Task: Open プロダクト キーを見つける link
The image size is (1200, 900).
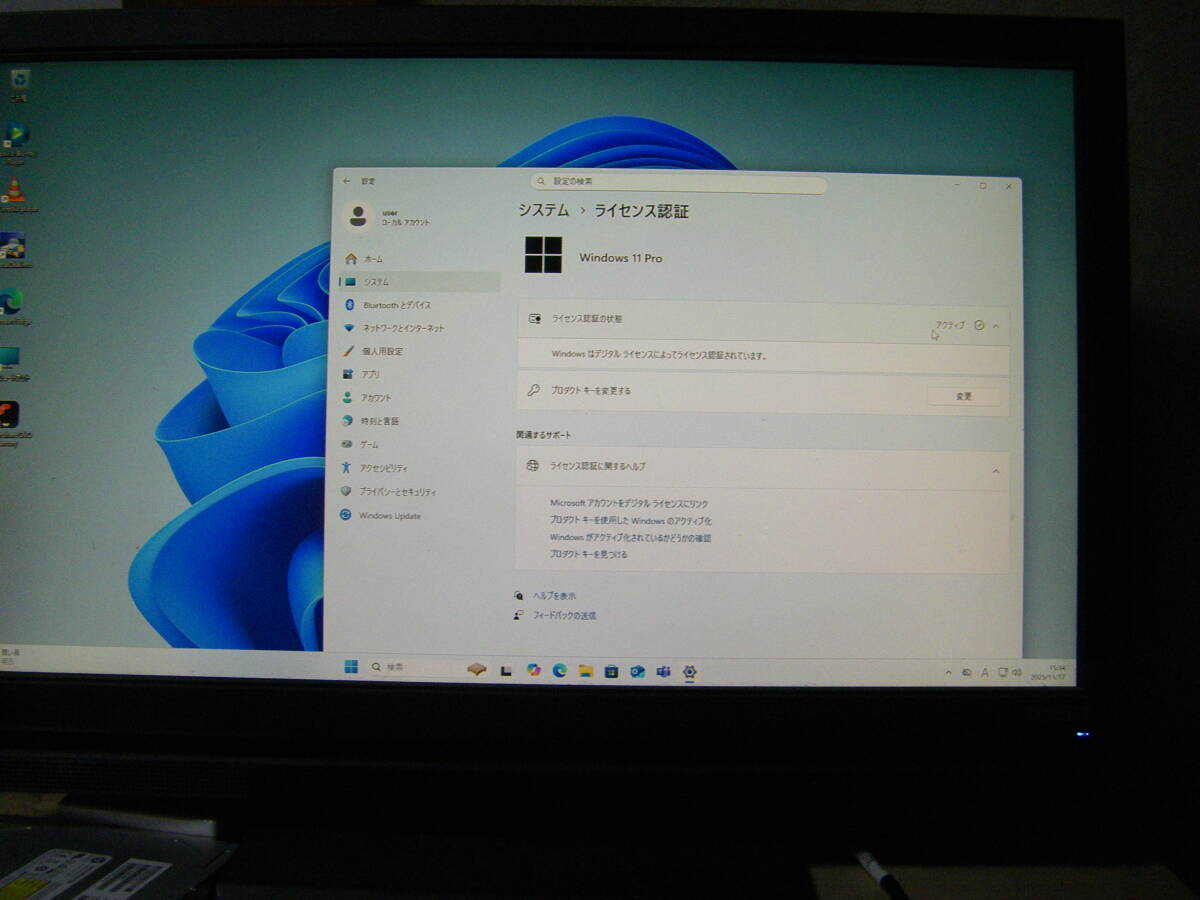Action: 589,554
